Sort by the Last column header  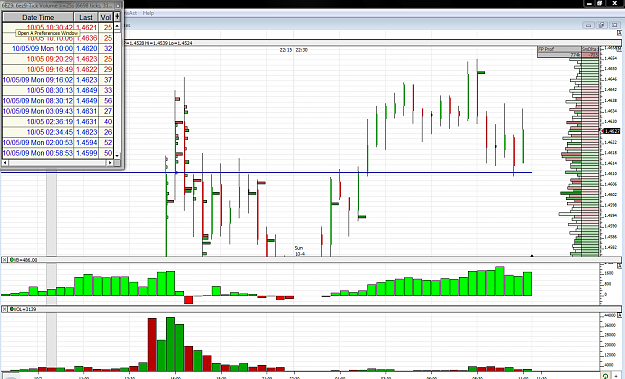pos(86,17)
